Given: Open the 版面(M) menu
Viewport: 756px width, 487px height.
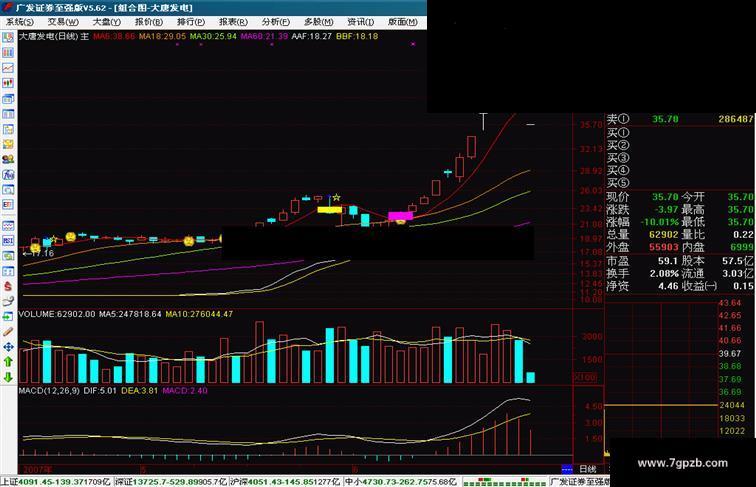Looking at the screenshot, I should click(x=403, y=22).
